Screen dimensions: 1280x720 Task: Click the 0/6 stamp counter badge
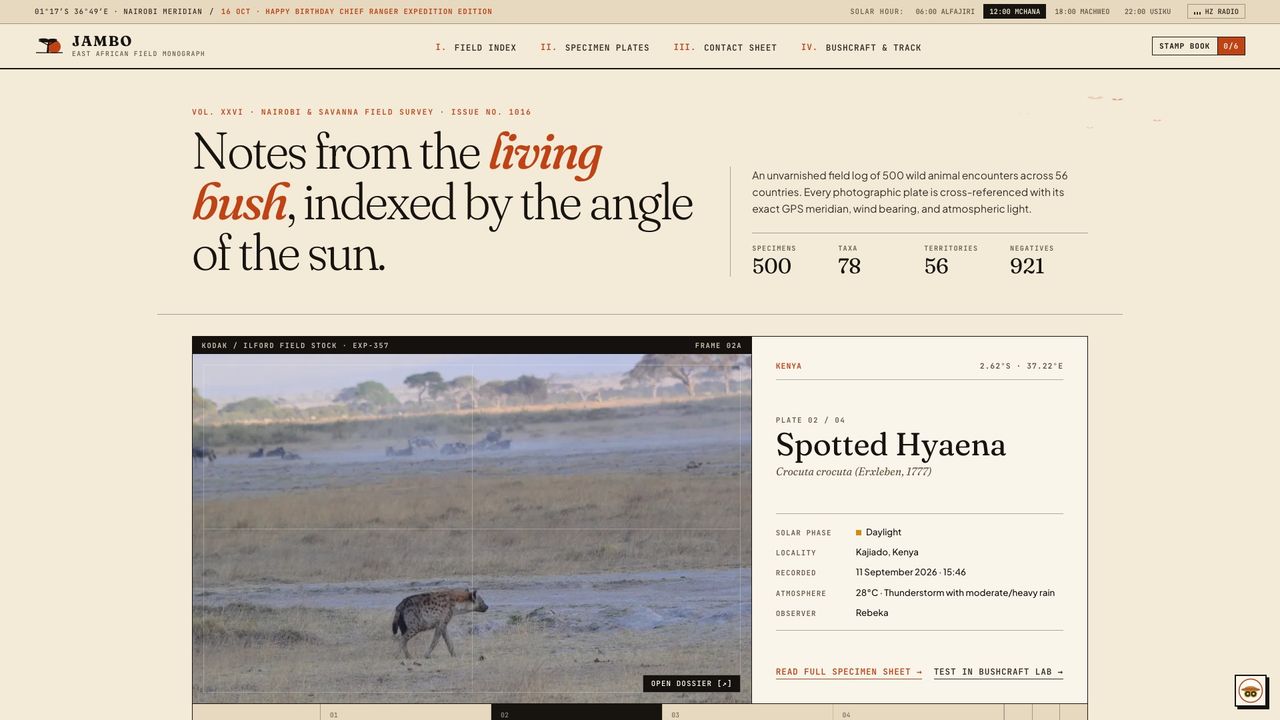1231,46
